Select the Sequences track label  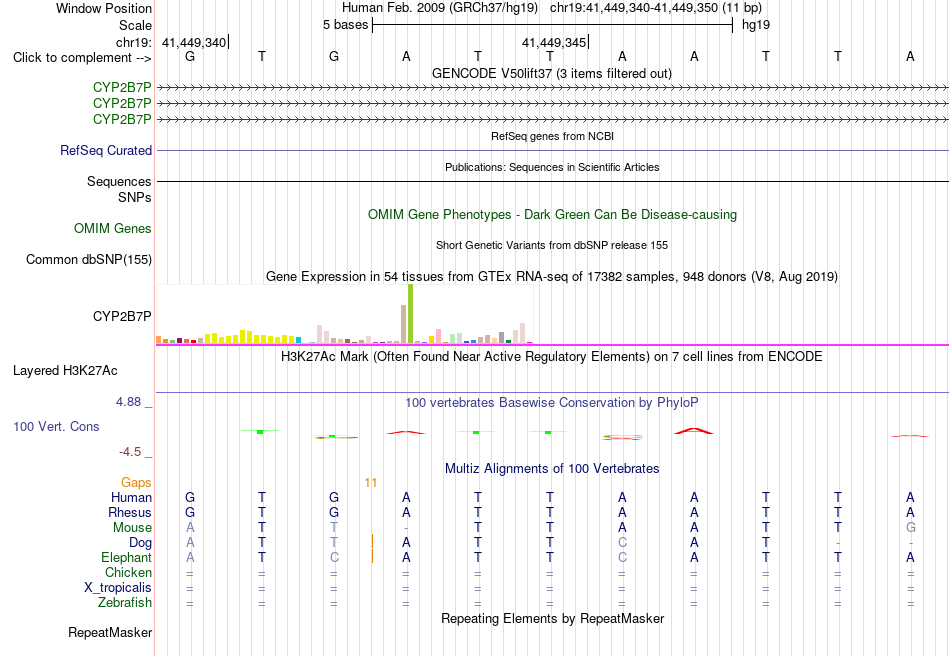click(119, 181)
